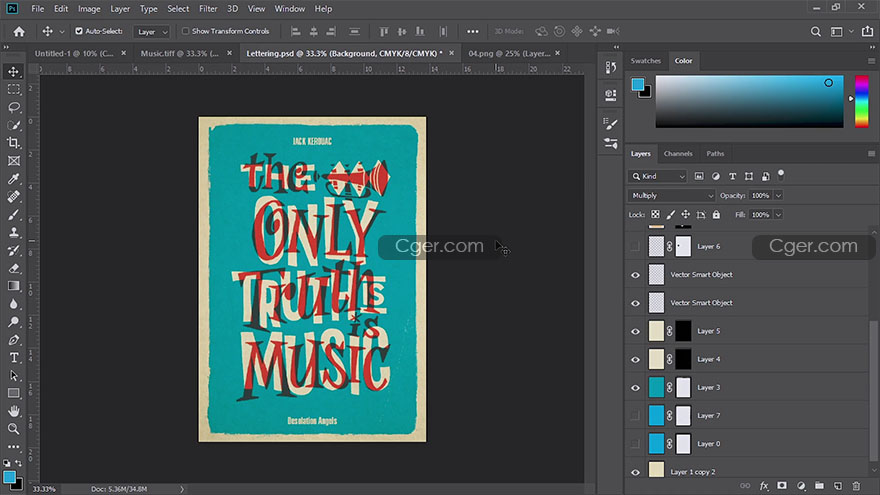Select the Zoom tool in toolbox
880x495 pixels.
pyautogui.click(x=13, y=429)
